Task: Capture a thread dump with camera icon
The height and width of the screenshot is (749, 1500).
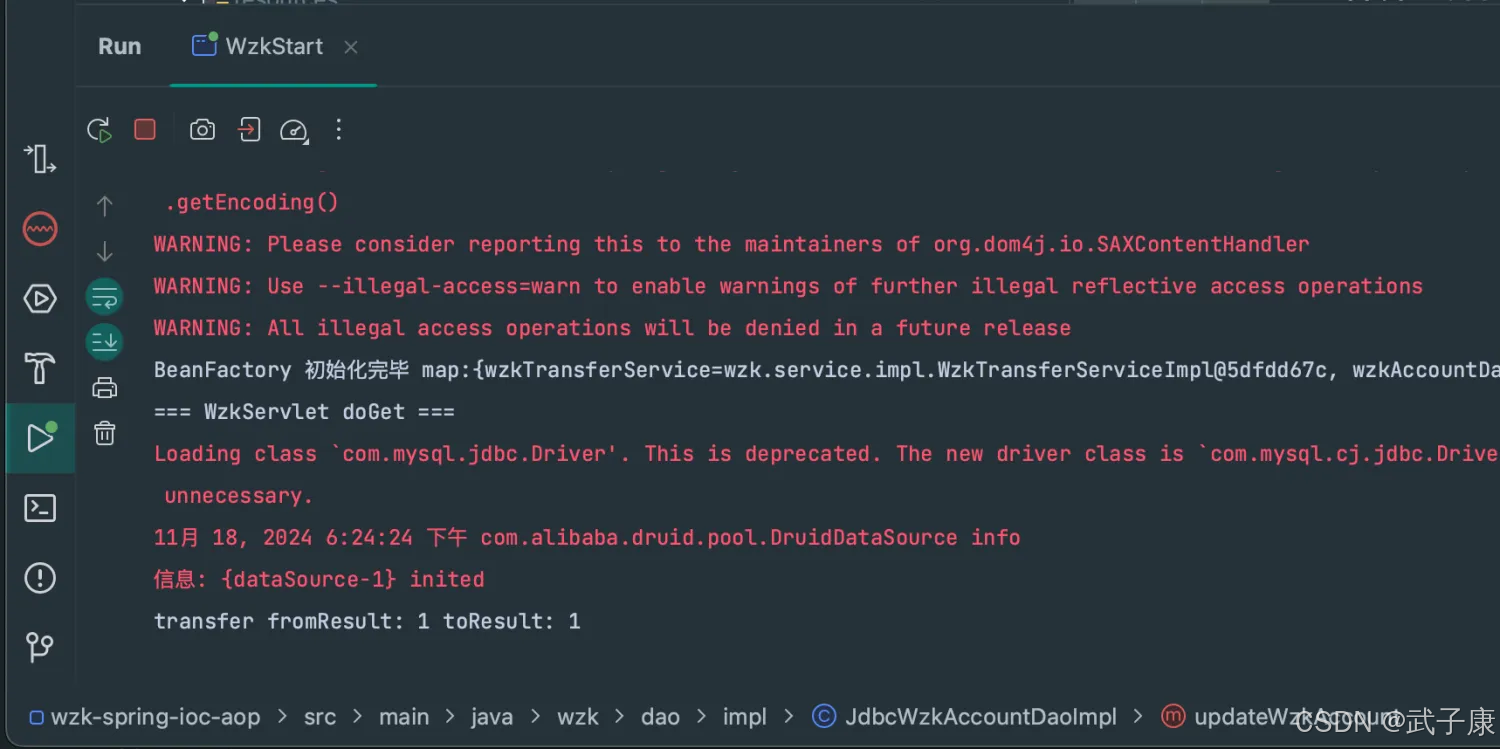Action: click(202, 130)
